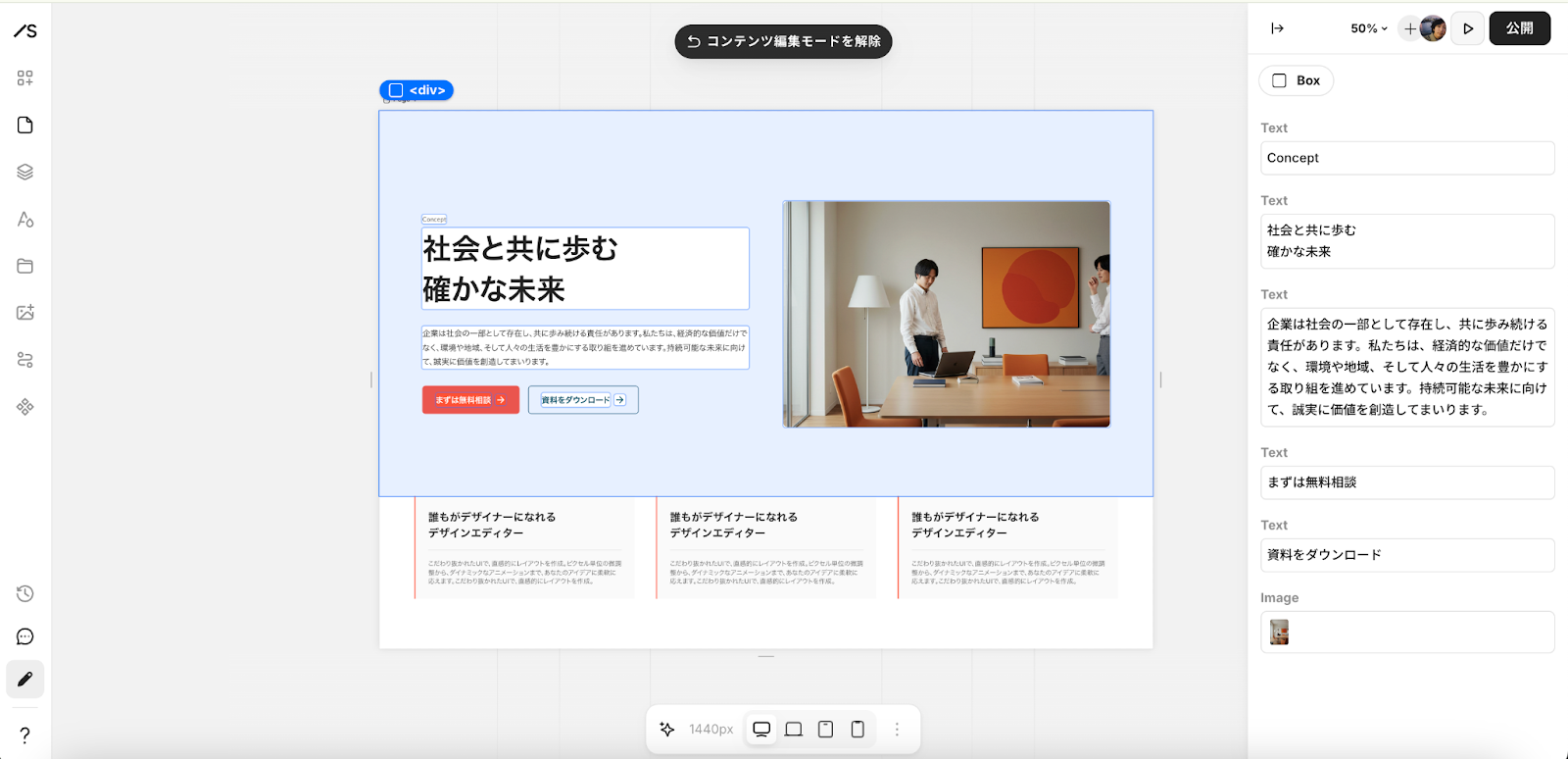Toggle the pencil content edit mode

(x=25, y=680)
